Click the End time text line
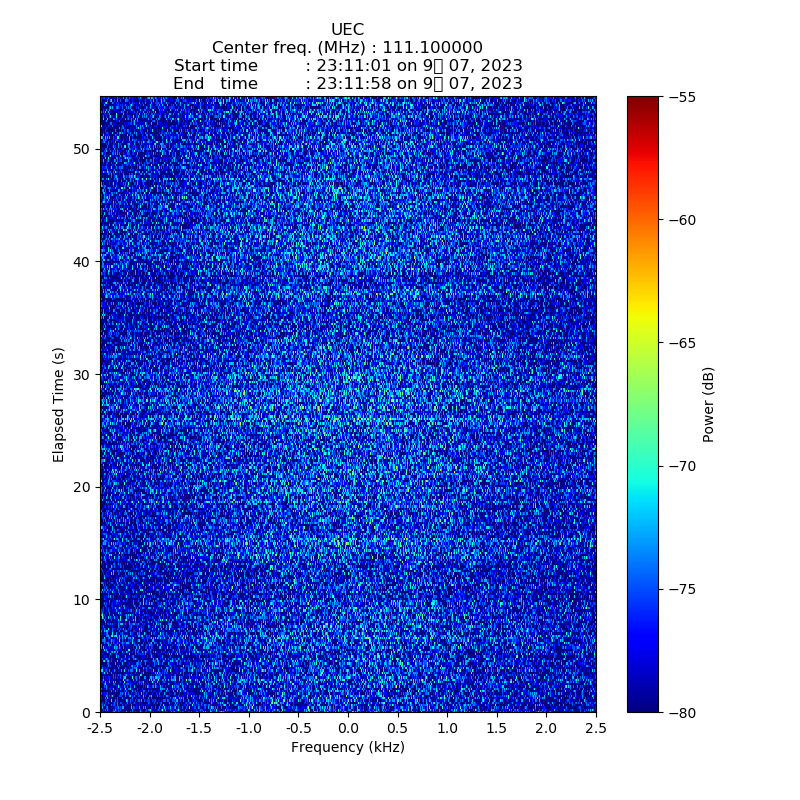 [347, 84]
